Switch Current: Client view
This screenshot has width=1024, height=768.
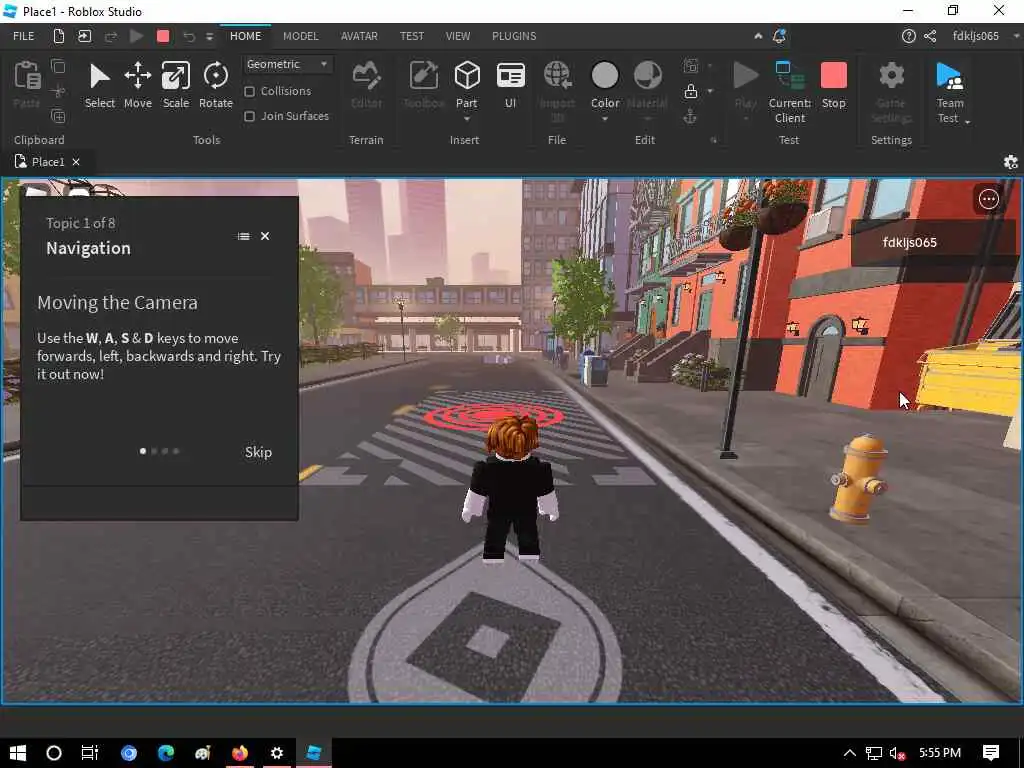click(x=790, y=91)
